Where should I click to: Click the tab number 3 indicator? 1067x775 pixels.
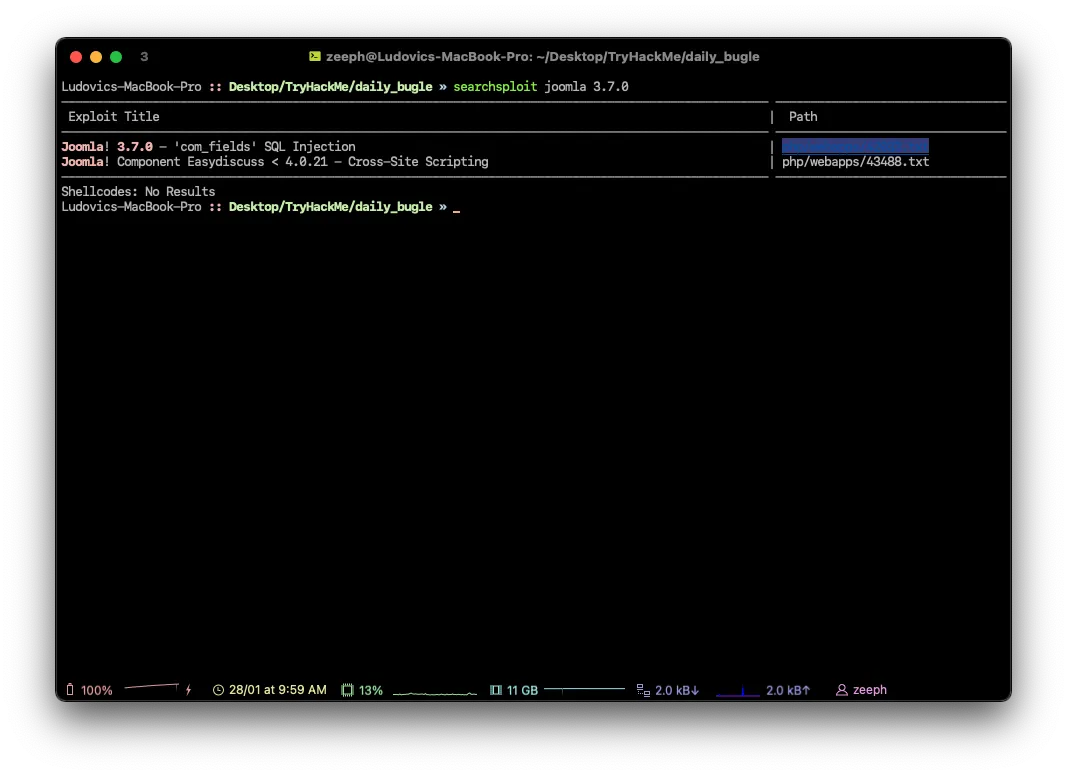[x=144, y=57]
